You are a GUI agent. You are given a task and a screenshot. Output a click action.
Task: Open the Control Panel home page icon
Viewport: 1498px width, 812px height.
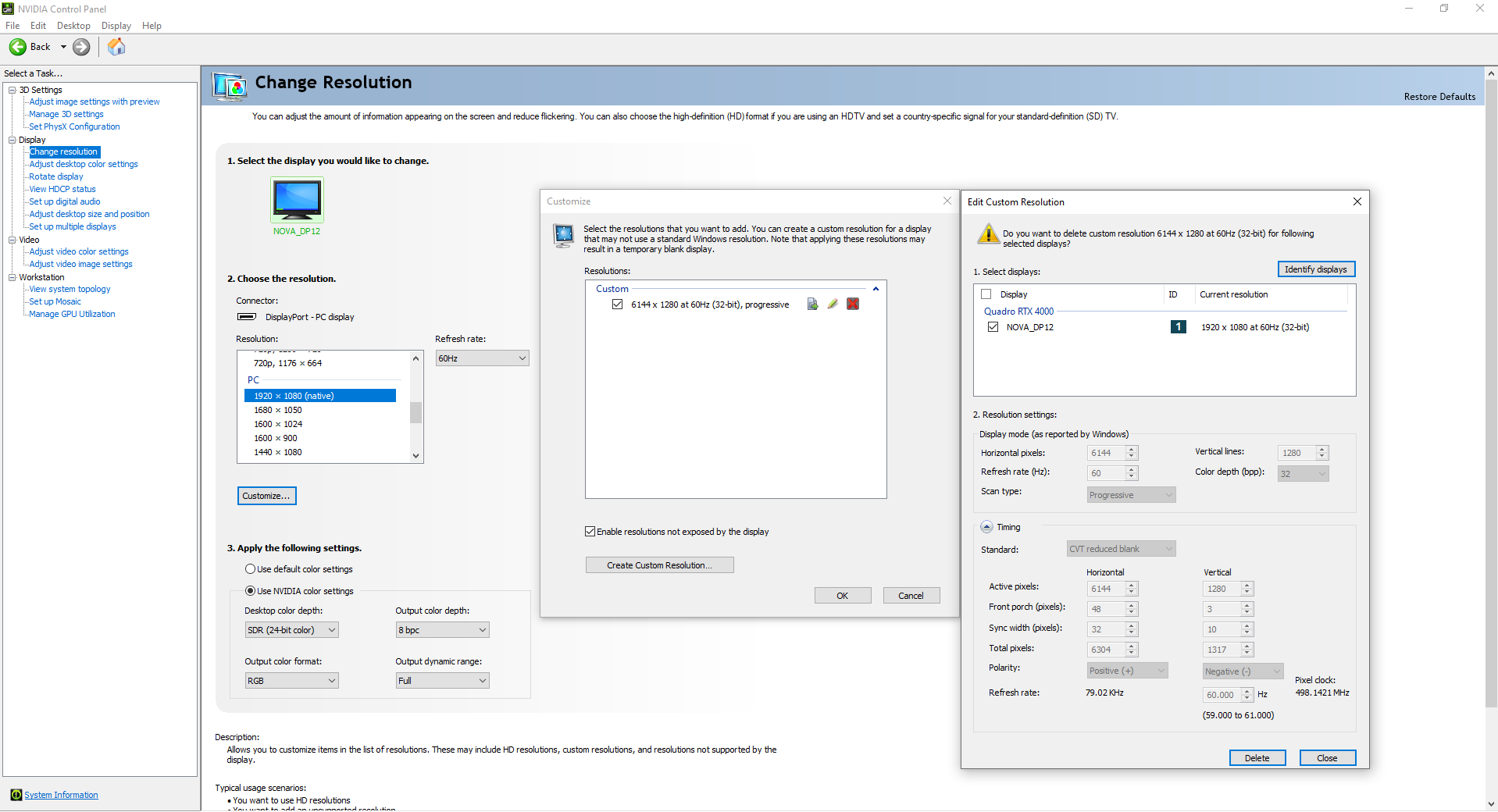116,47
